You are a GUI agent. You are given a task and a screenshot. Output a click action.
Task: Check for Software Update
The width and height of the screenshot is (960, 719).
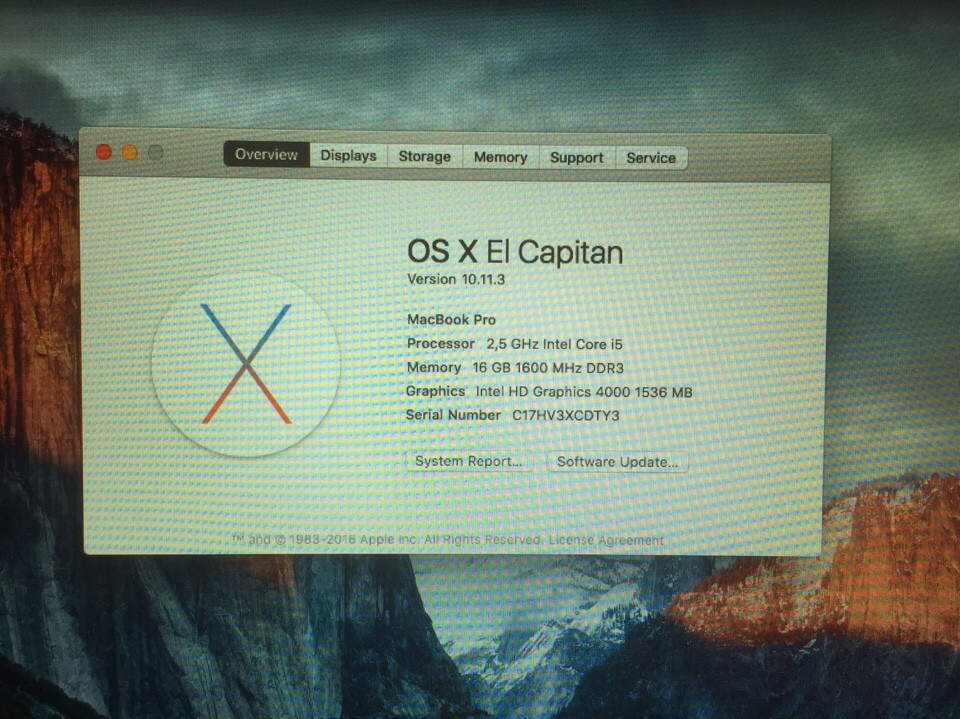pos(617,462)
